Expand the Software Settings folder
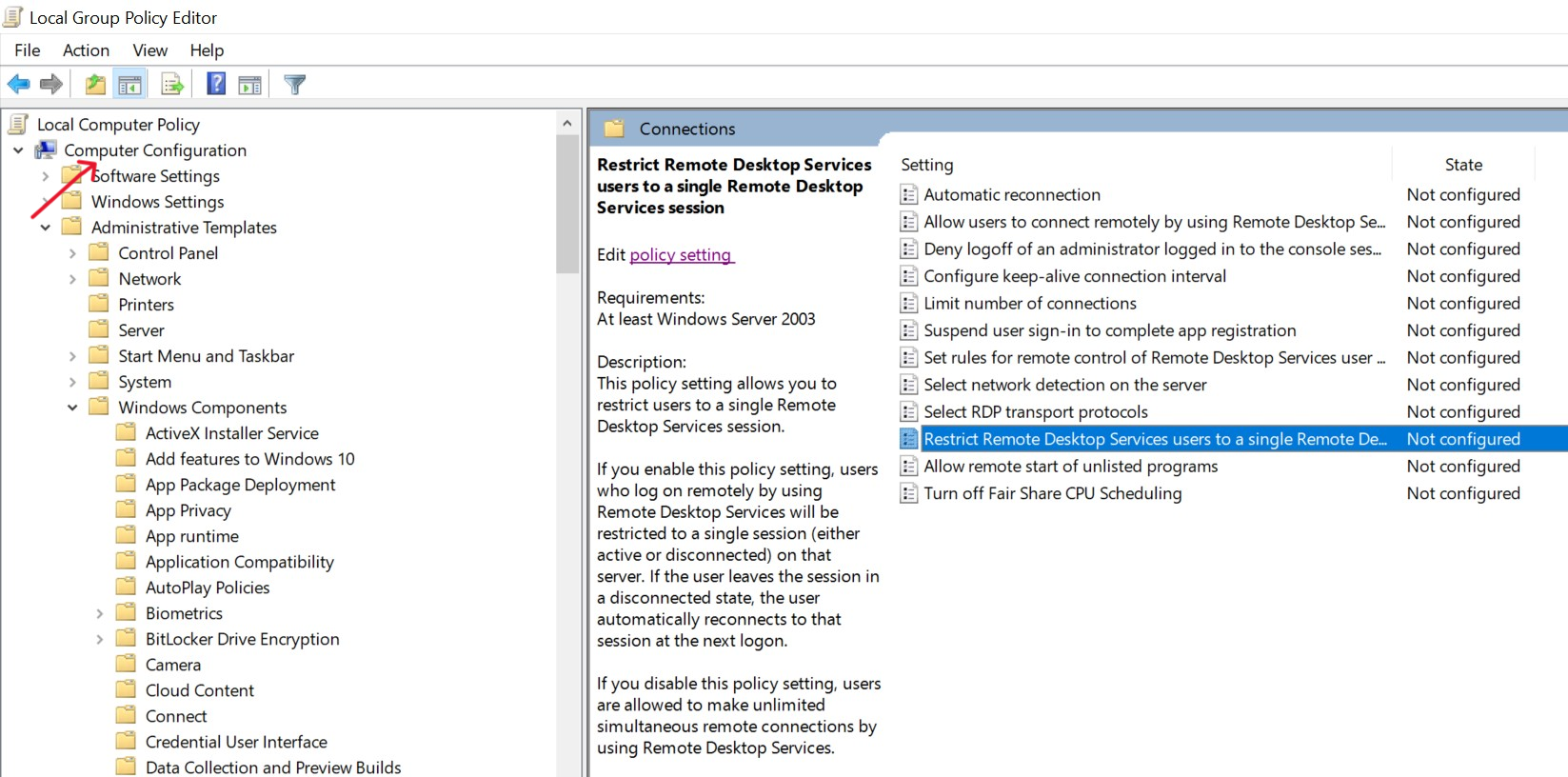 coord(45,176)
